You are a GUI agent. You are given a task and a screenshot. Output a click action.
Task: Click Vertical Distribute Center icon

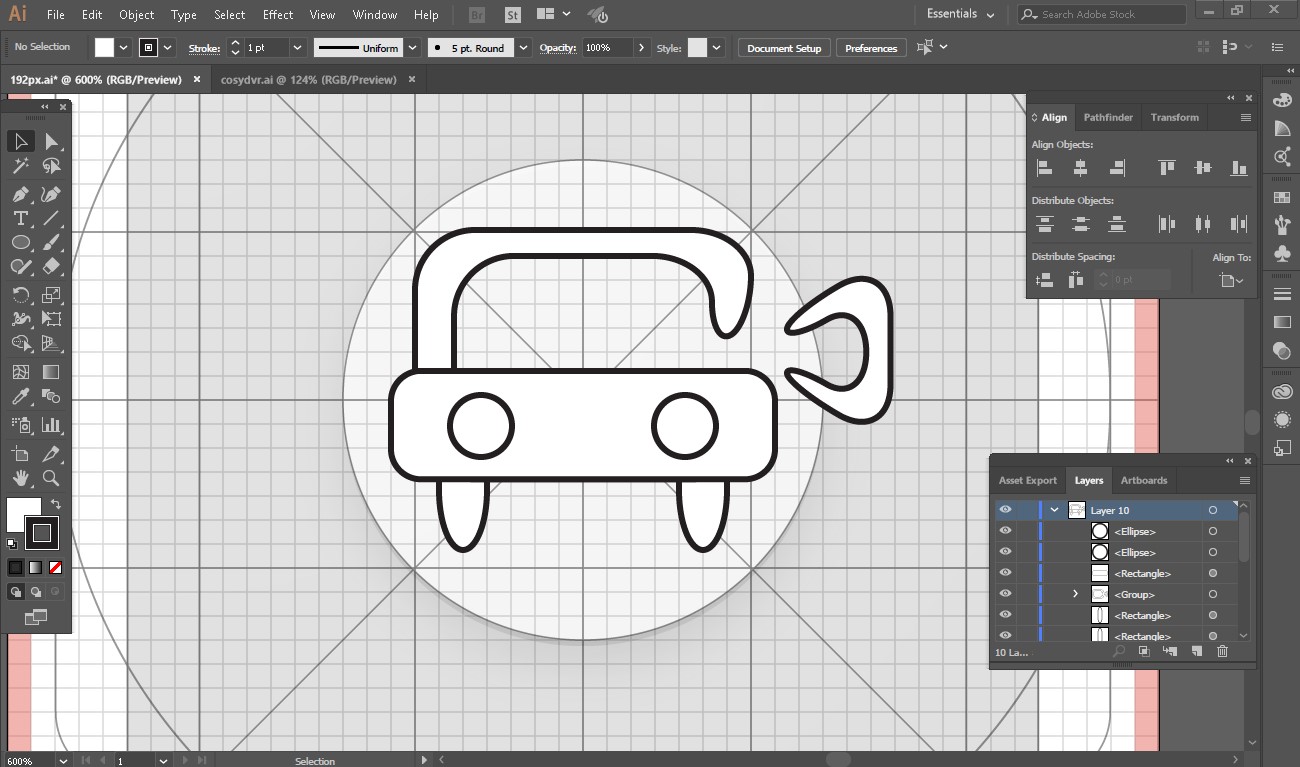tap(1081, 224)
